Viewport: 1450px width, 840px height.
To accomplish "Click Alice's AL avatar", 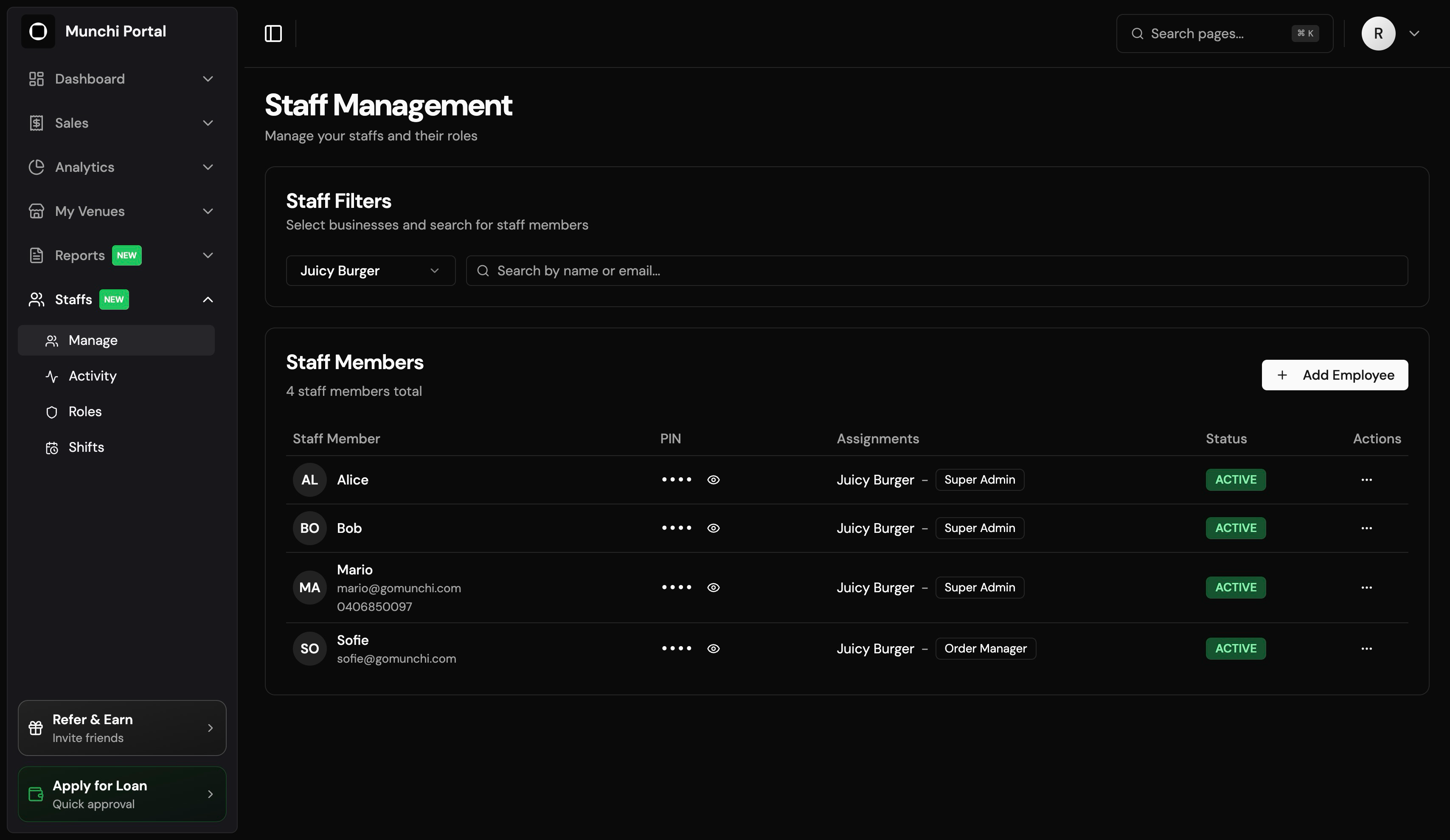I will (x=309, y=480).
